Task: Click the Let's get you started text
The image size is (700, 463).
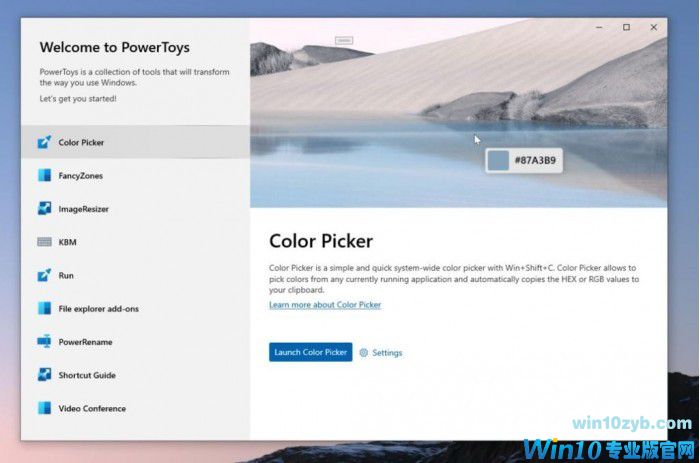Action: [78, 99]
